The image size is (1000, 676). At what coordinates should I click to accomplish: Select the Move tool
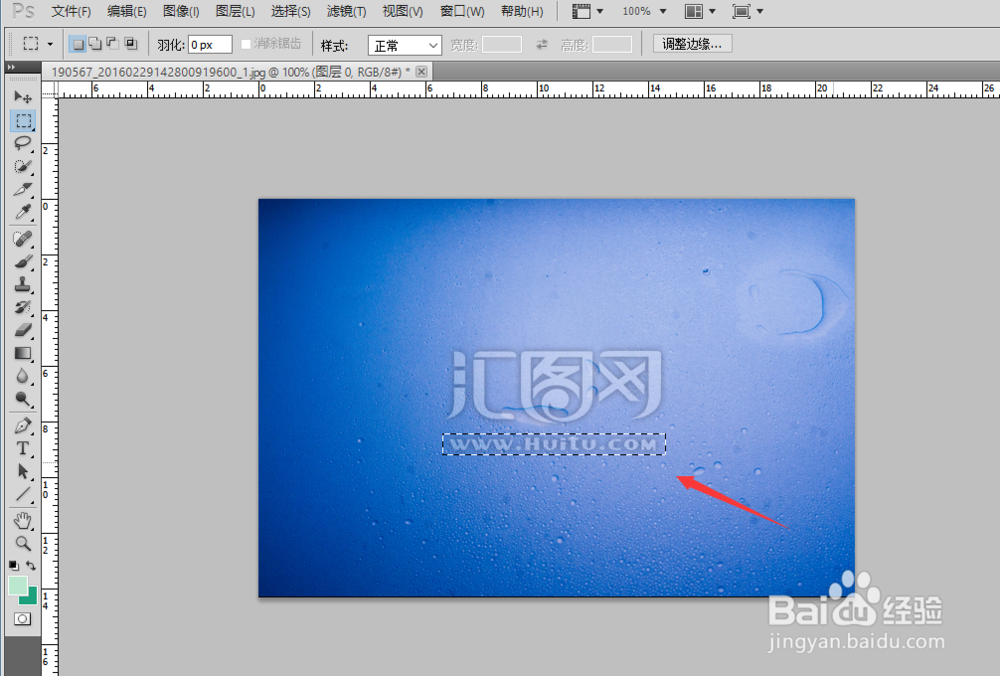23,97
